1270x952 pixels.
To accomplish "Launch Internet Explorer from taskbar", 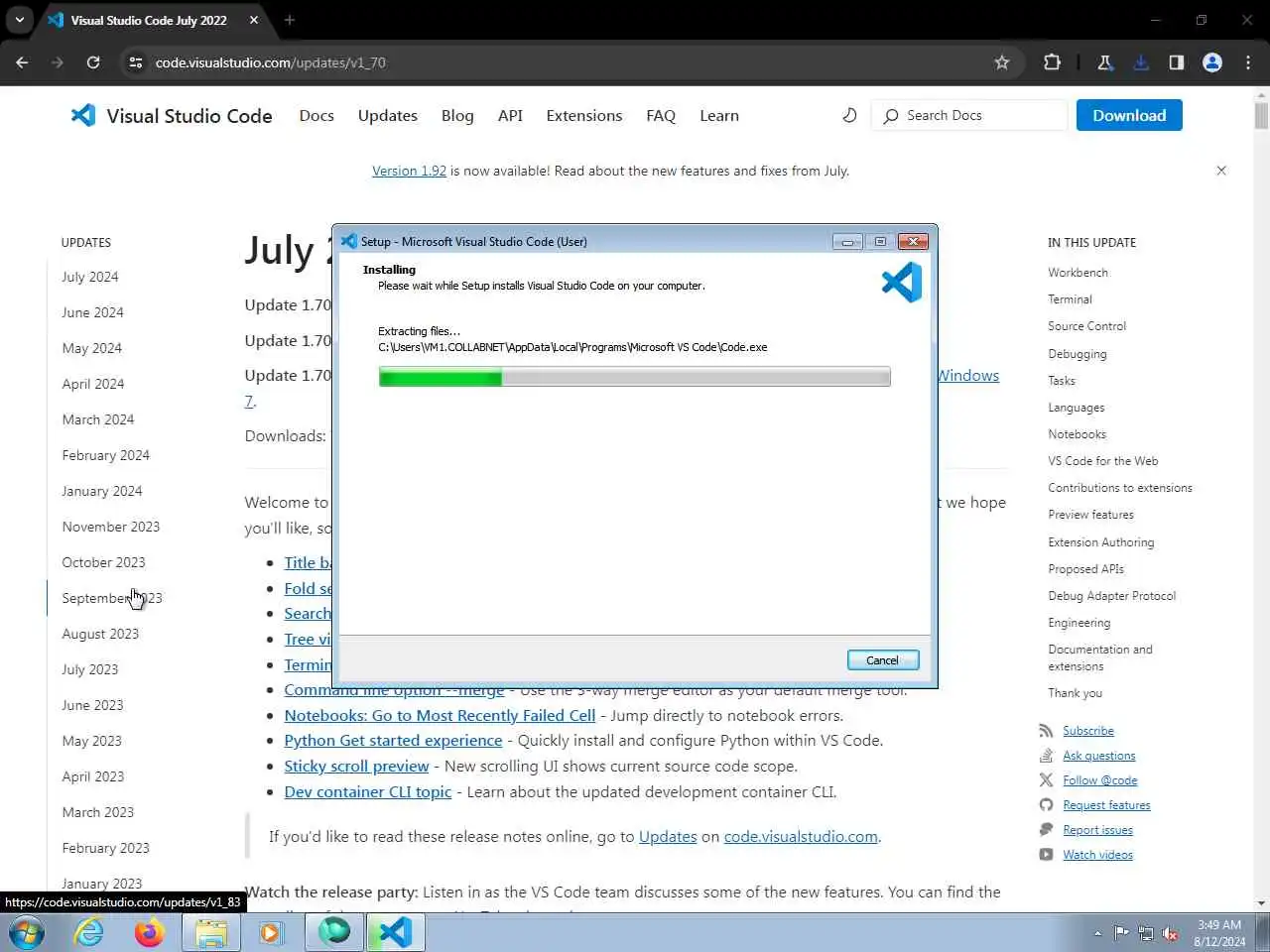I will pos(89,933).
